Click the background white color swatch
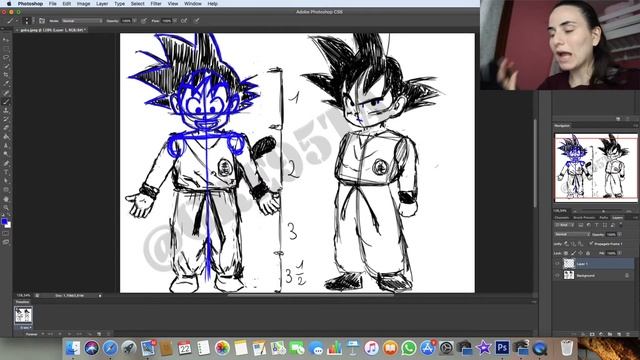 pos(8,225)
